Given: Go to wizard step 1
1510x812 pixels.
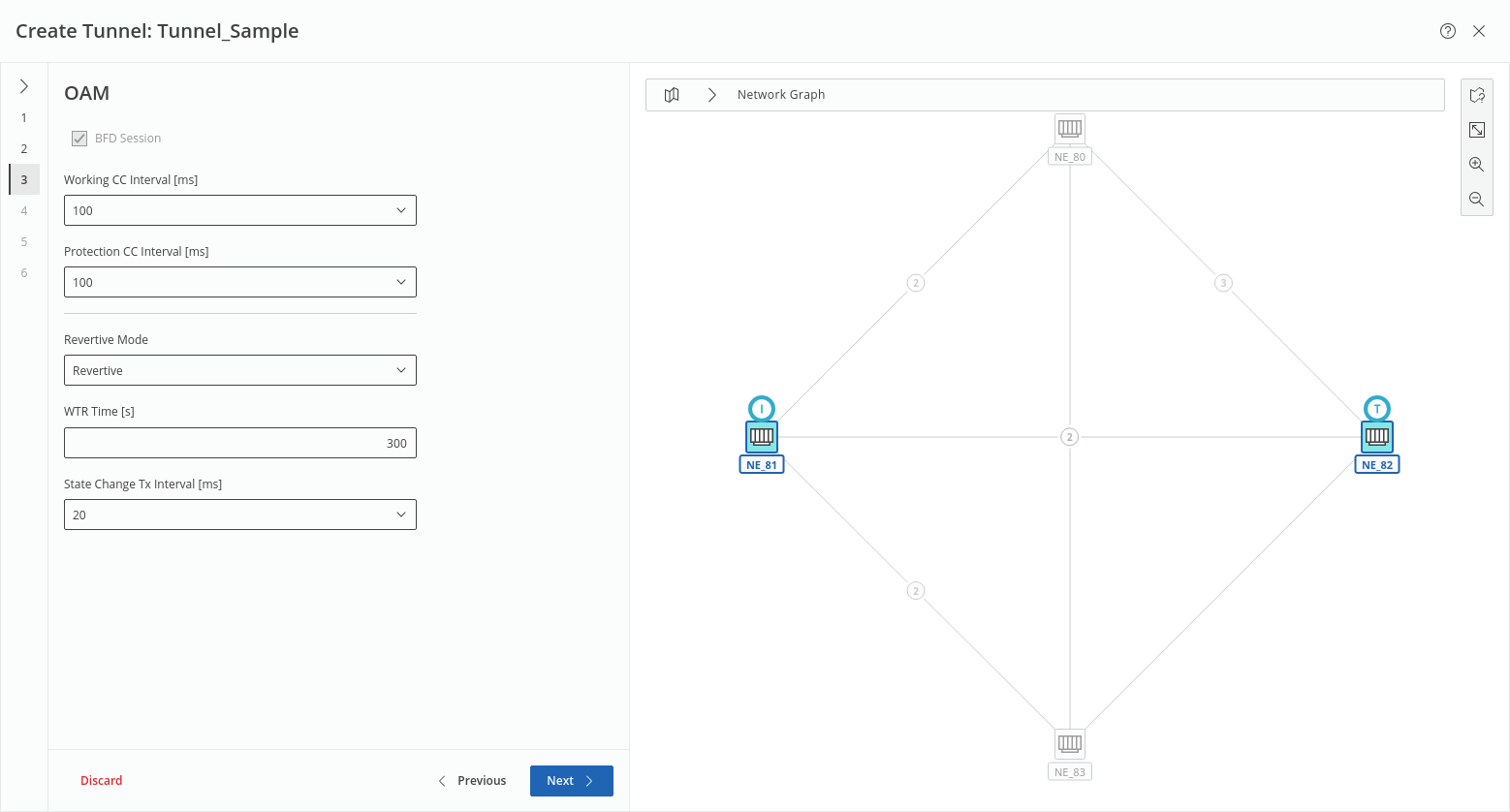Looking at the screenshot, I should pos(24,118).
